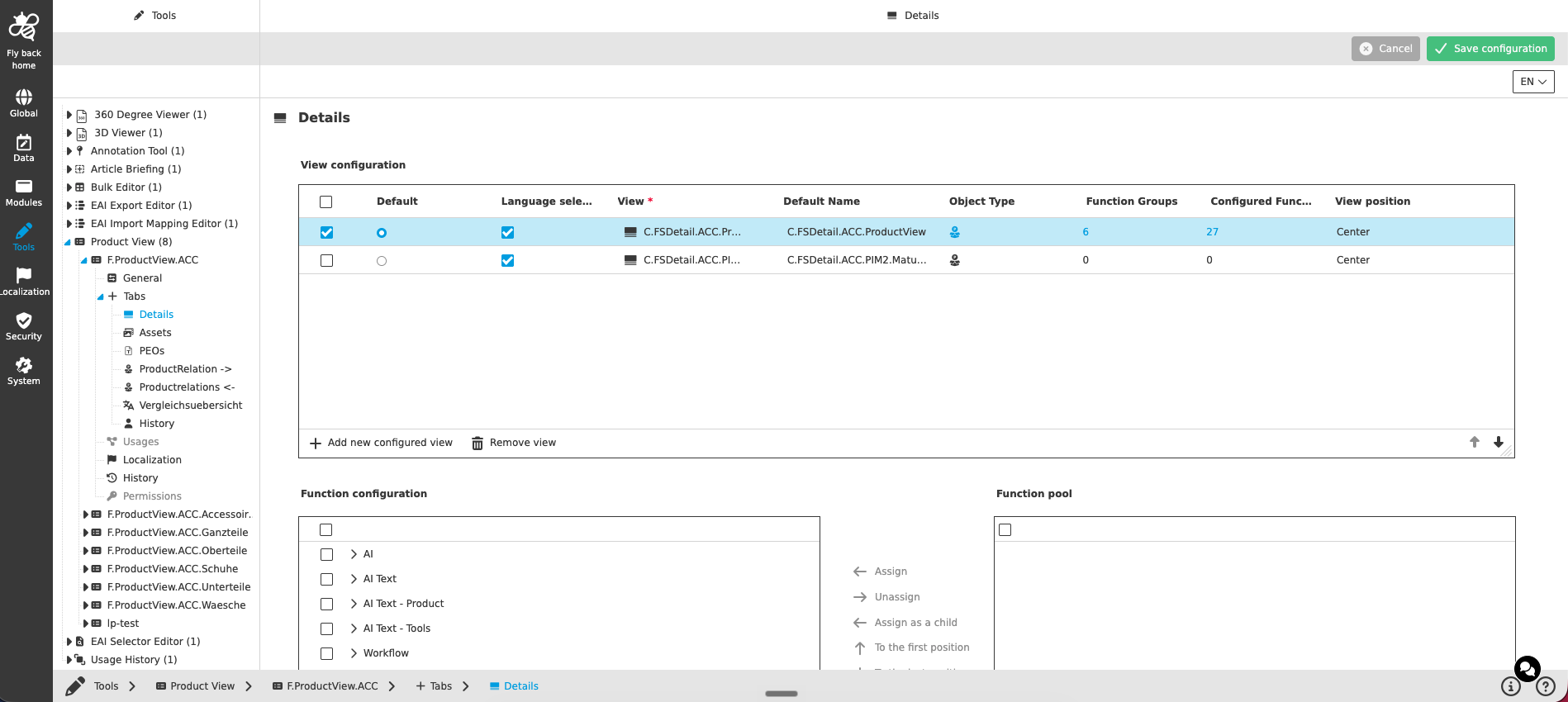Expand the Article Briefing tree node
The width and height of the screenshot is (1568, 702).
click(x=69, y=169)
